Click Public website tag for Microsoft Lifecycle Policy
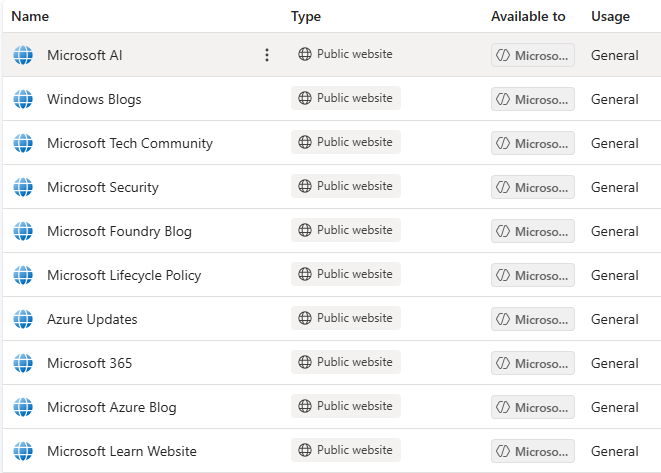 click(346, 274)
